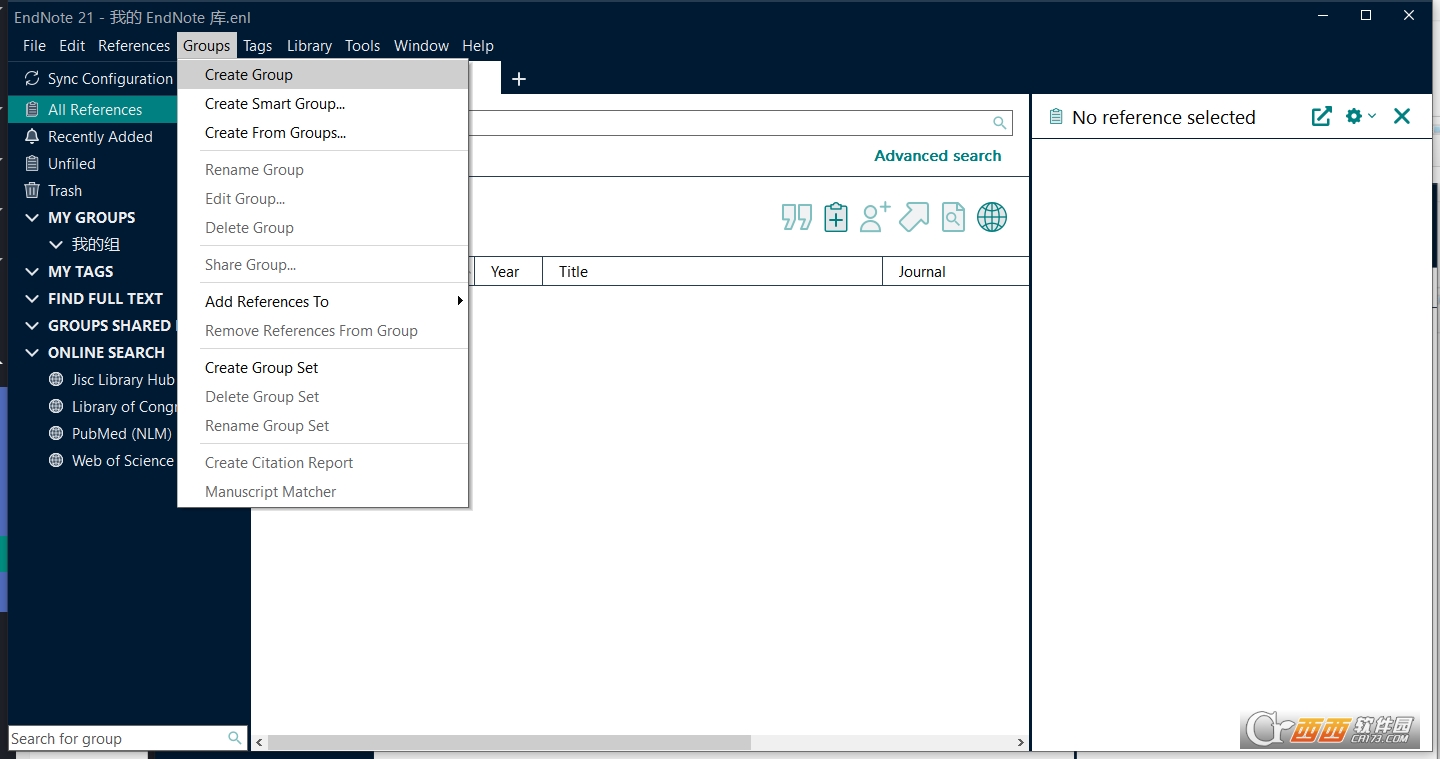Click the Advanced search link
The image size is (1440, 759).
[937, 156]
